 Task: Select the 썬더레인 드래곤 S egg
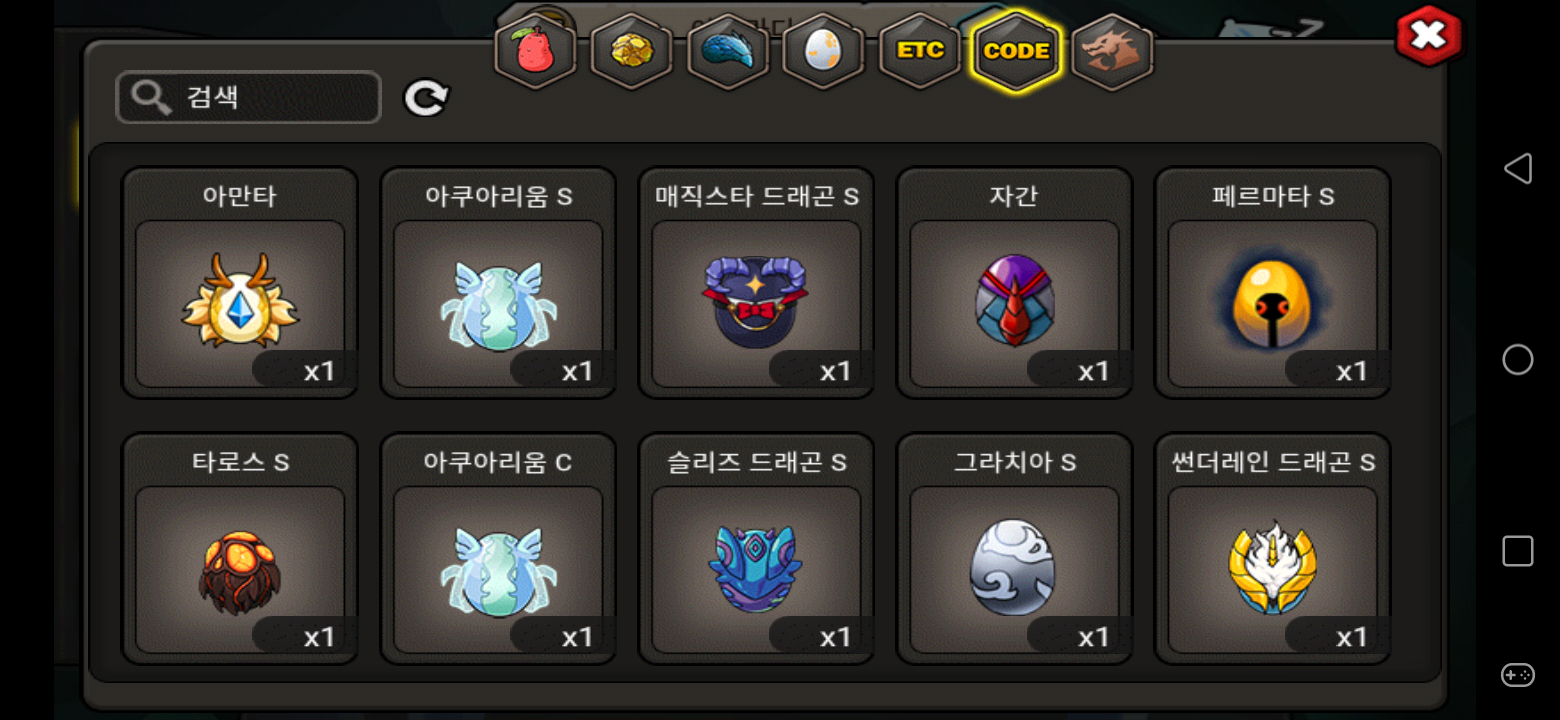click(x=1272, y=549)
